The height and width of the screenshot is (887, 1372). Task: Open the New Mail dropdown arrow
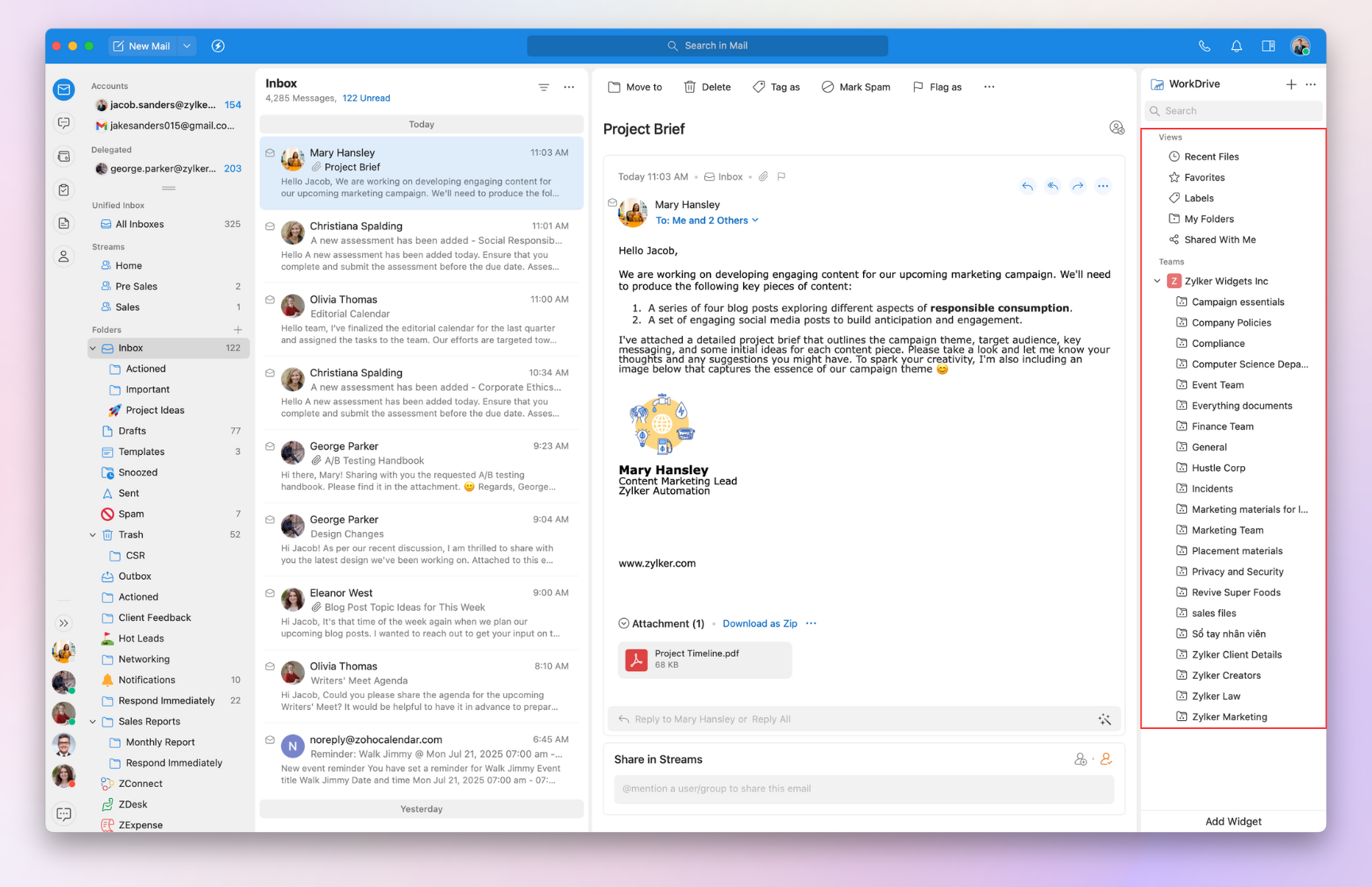[187, 46]
